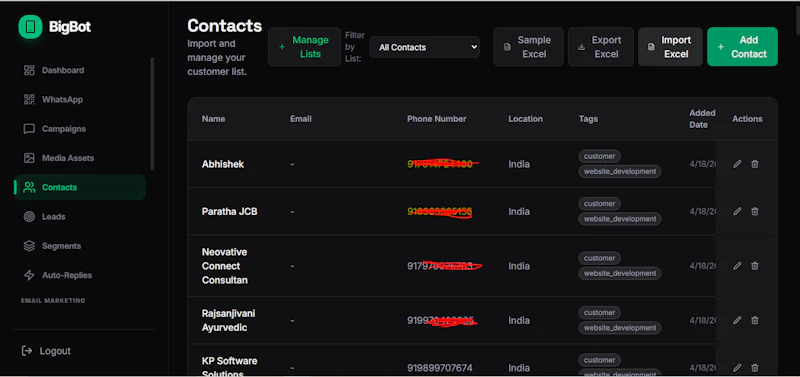Log out via the Logout link
Viewport: 800px width, 377px height.
click(46, 351)
